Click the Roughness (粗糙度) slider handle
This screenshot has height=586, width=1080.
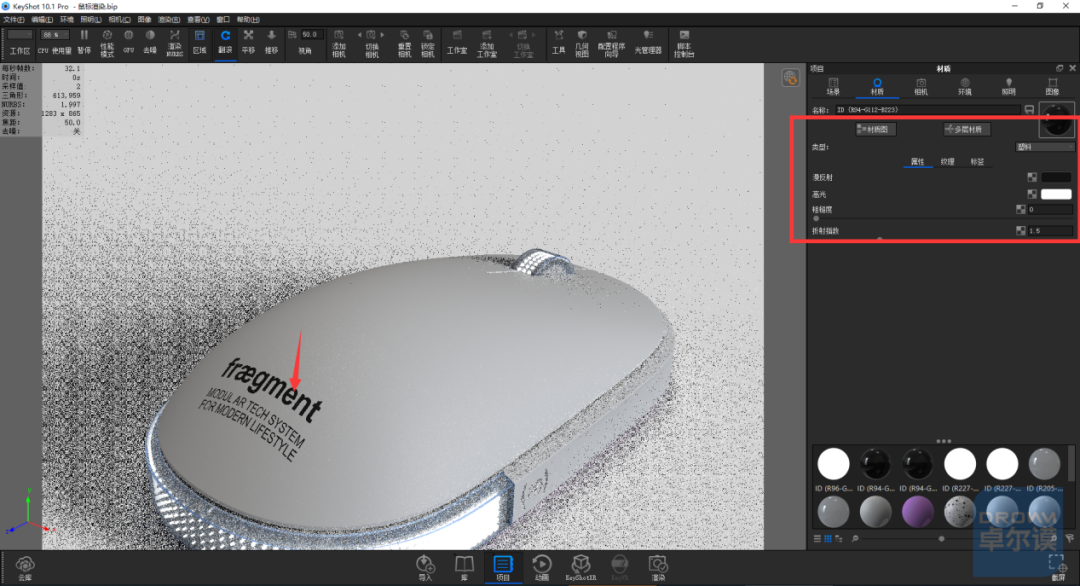816,218
